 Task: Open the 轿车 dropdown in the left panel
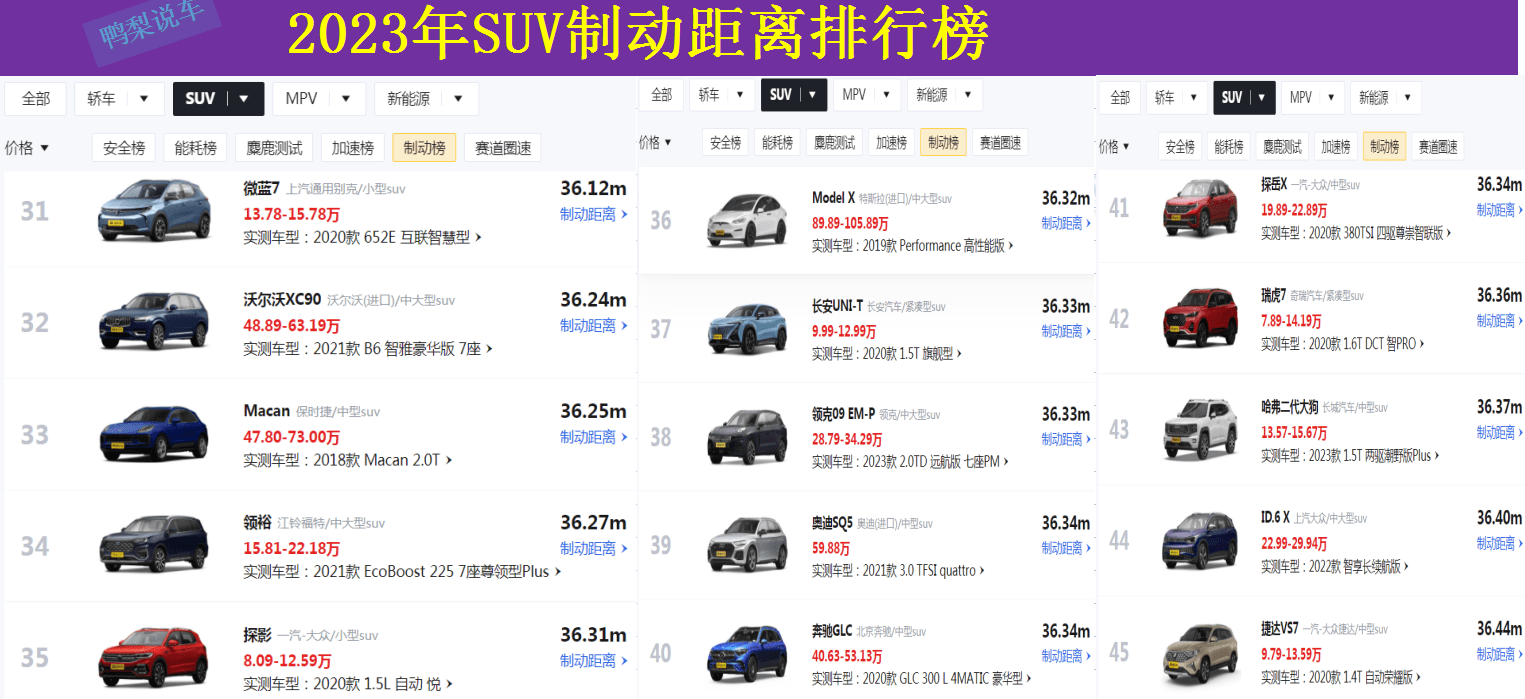(x=119, y=99)
